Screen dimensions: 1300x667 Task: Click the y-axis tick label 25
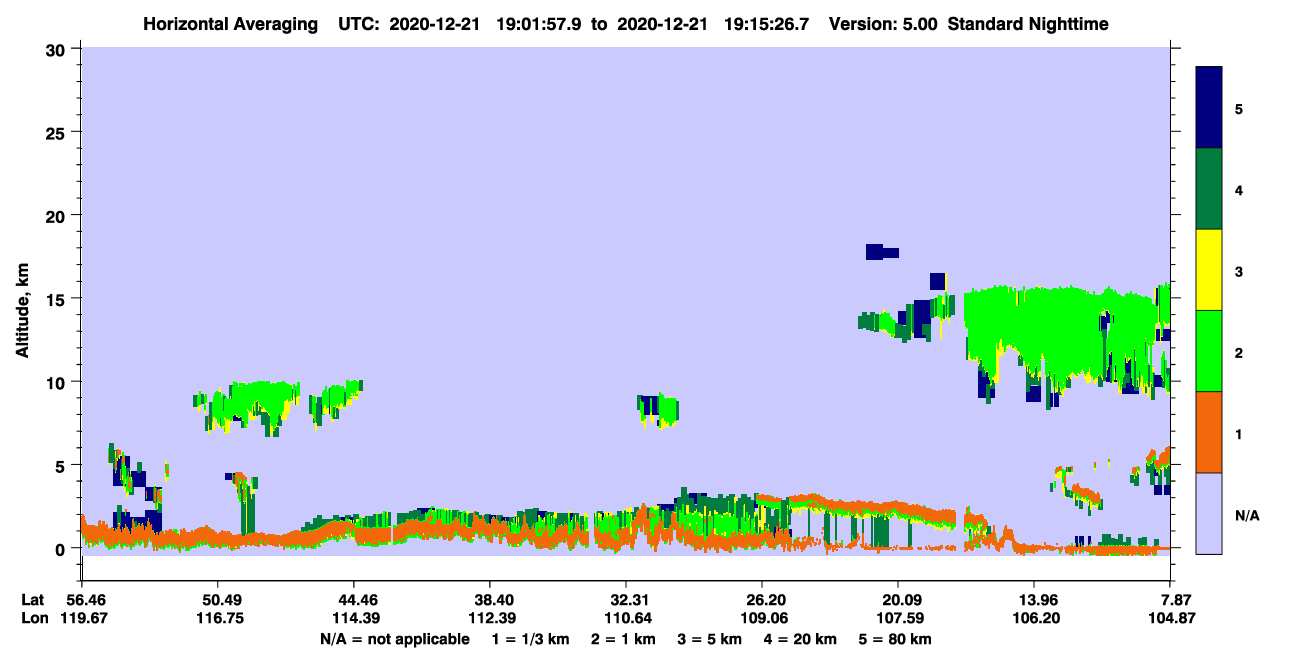(58, 132)
